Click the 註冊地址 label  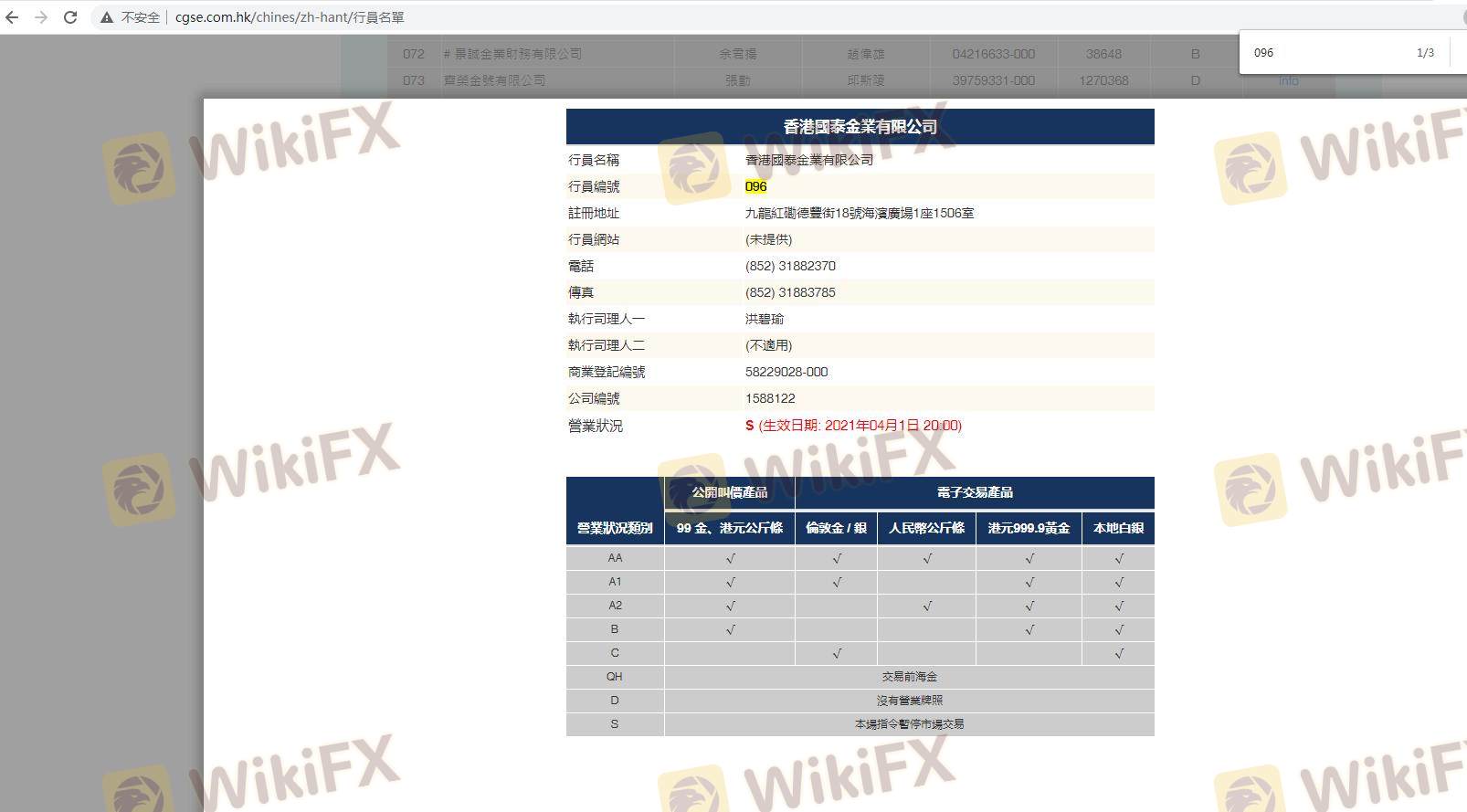(x=594, y=213)
